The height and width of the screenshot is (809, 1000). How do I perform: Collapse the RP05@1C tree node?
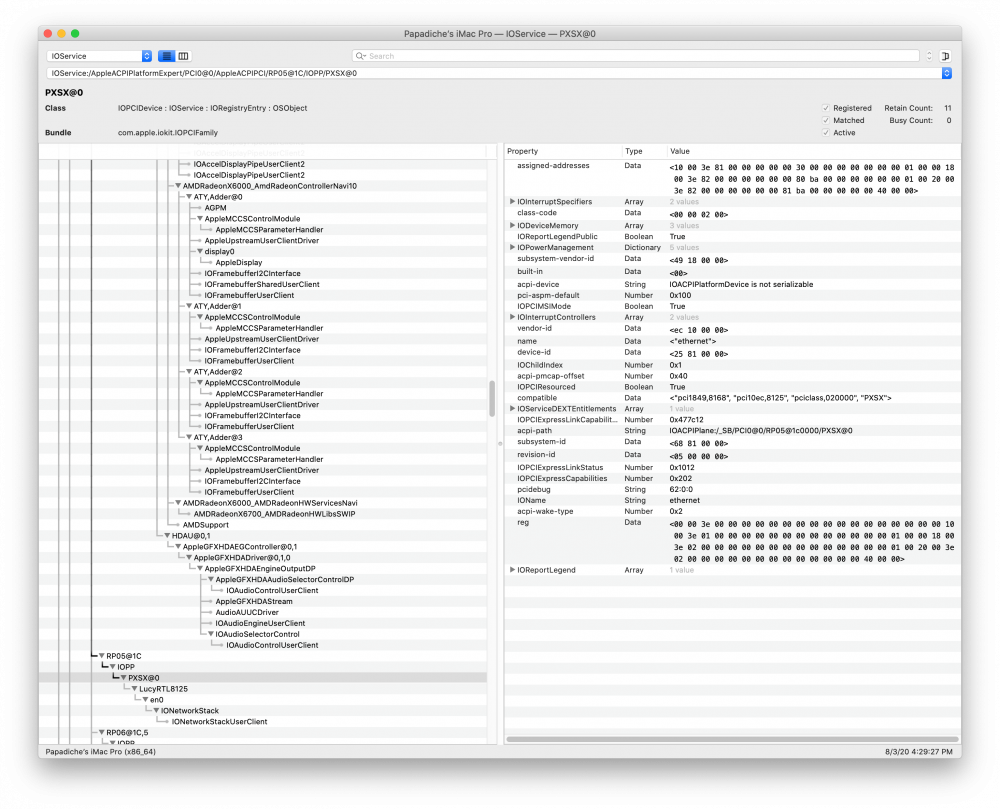(101, 656)
